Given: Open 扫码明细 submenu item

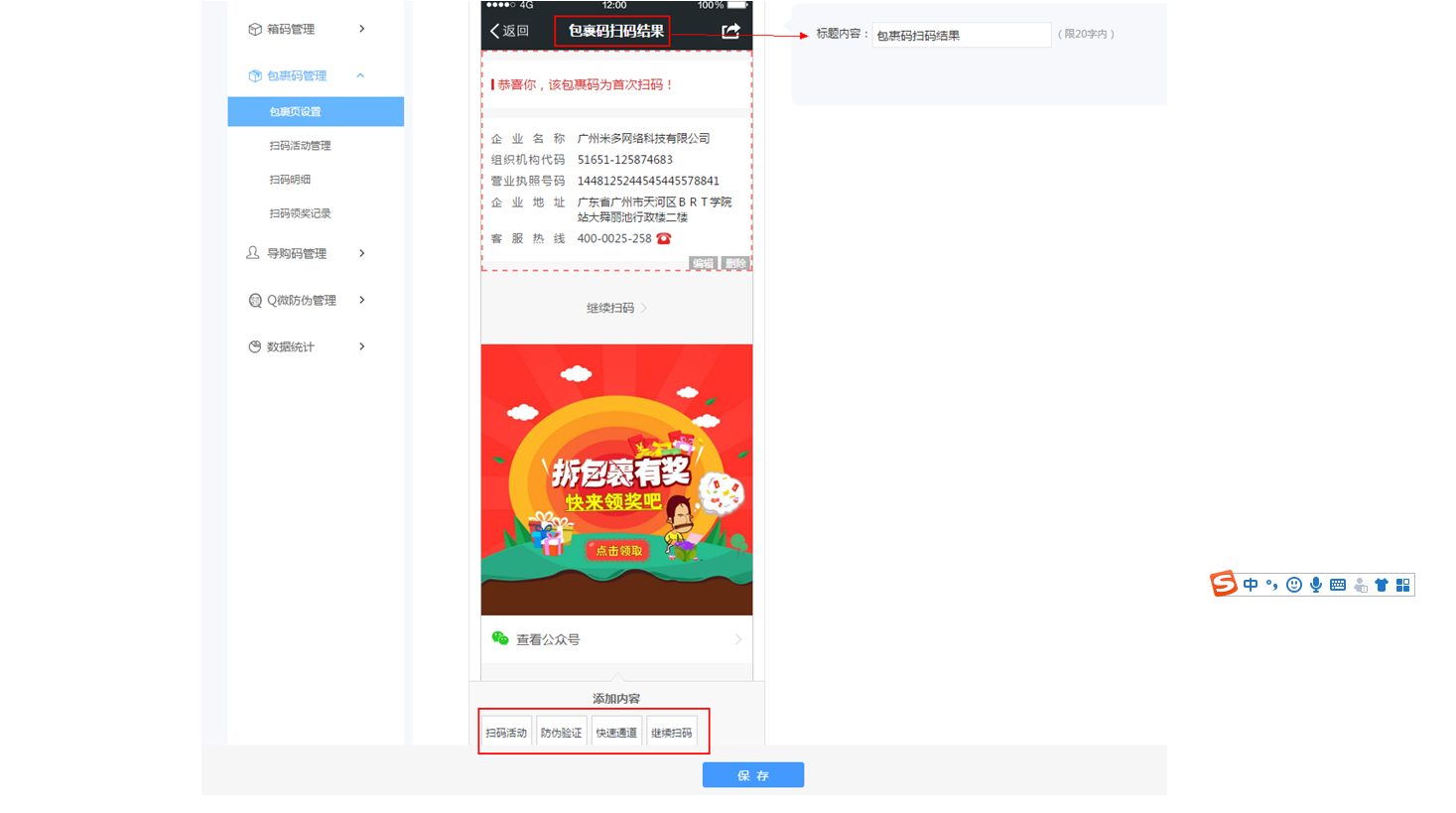Looking at the screenshot, I should 290,180.
